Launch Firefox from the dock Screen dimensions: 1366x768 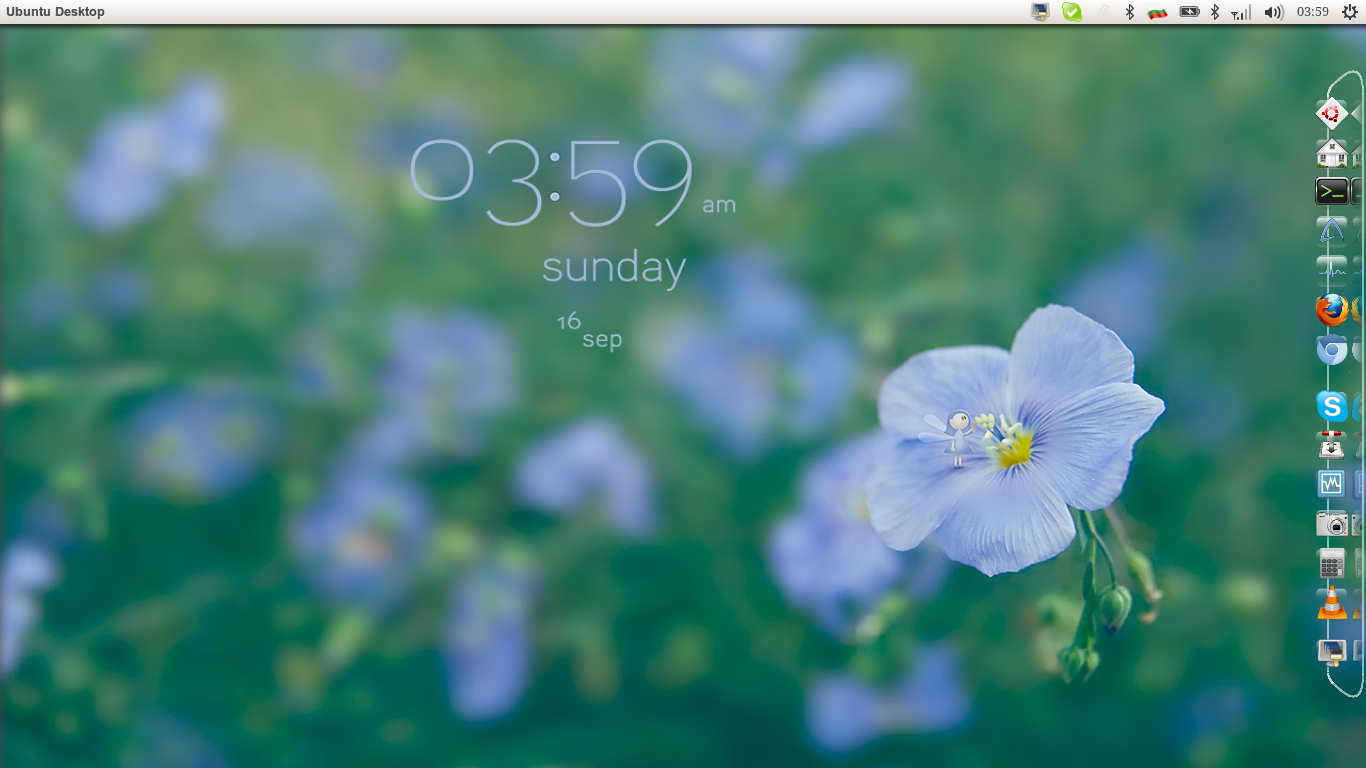pyautogui.click(x=1331, y=310)
